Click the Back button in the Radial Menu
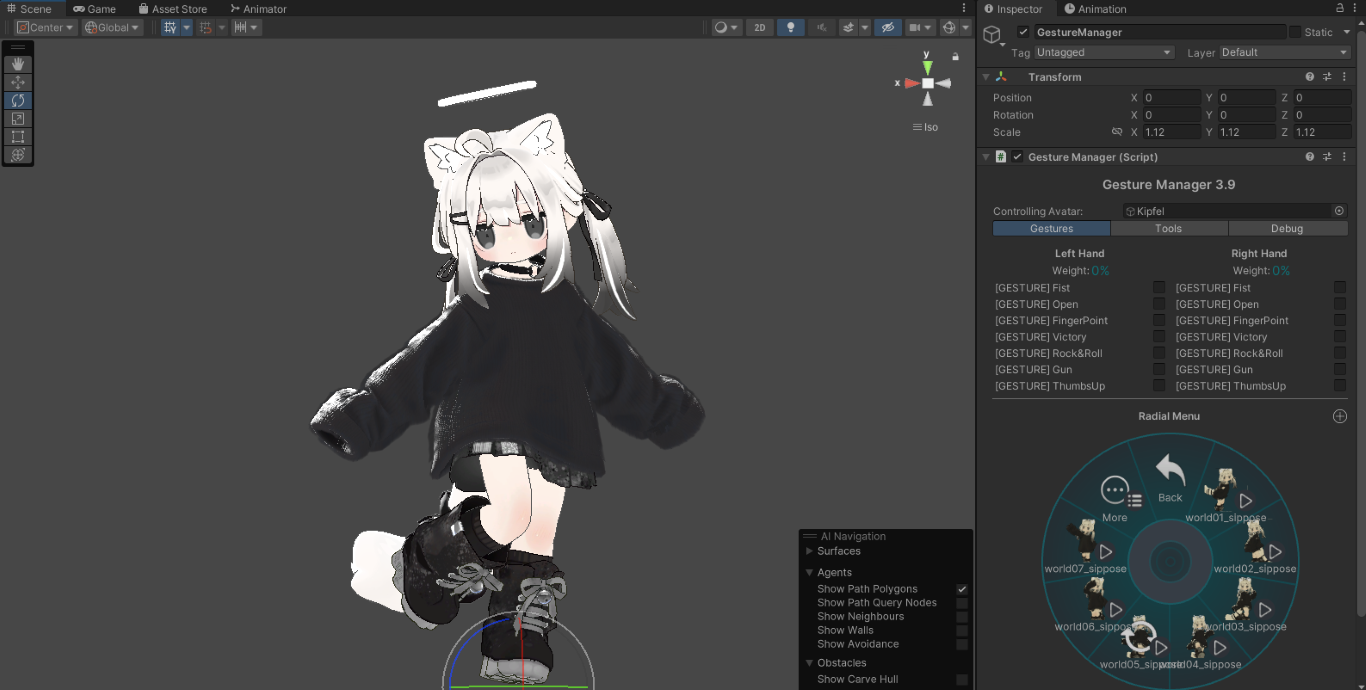Viewport: 1366px width, 690px height. tap(1170, 472)
